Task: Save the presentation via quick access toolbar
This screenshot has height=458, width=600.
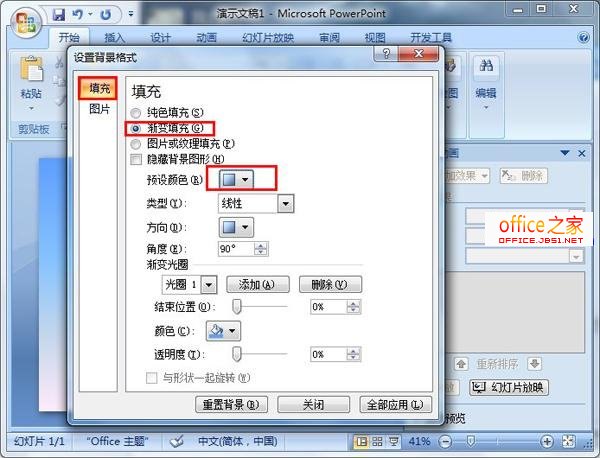Action: point(58,15)
